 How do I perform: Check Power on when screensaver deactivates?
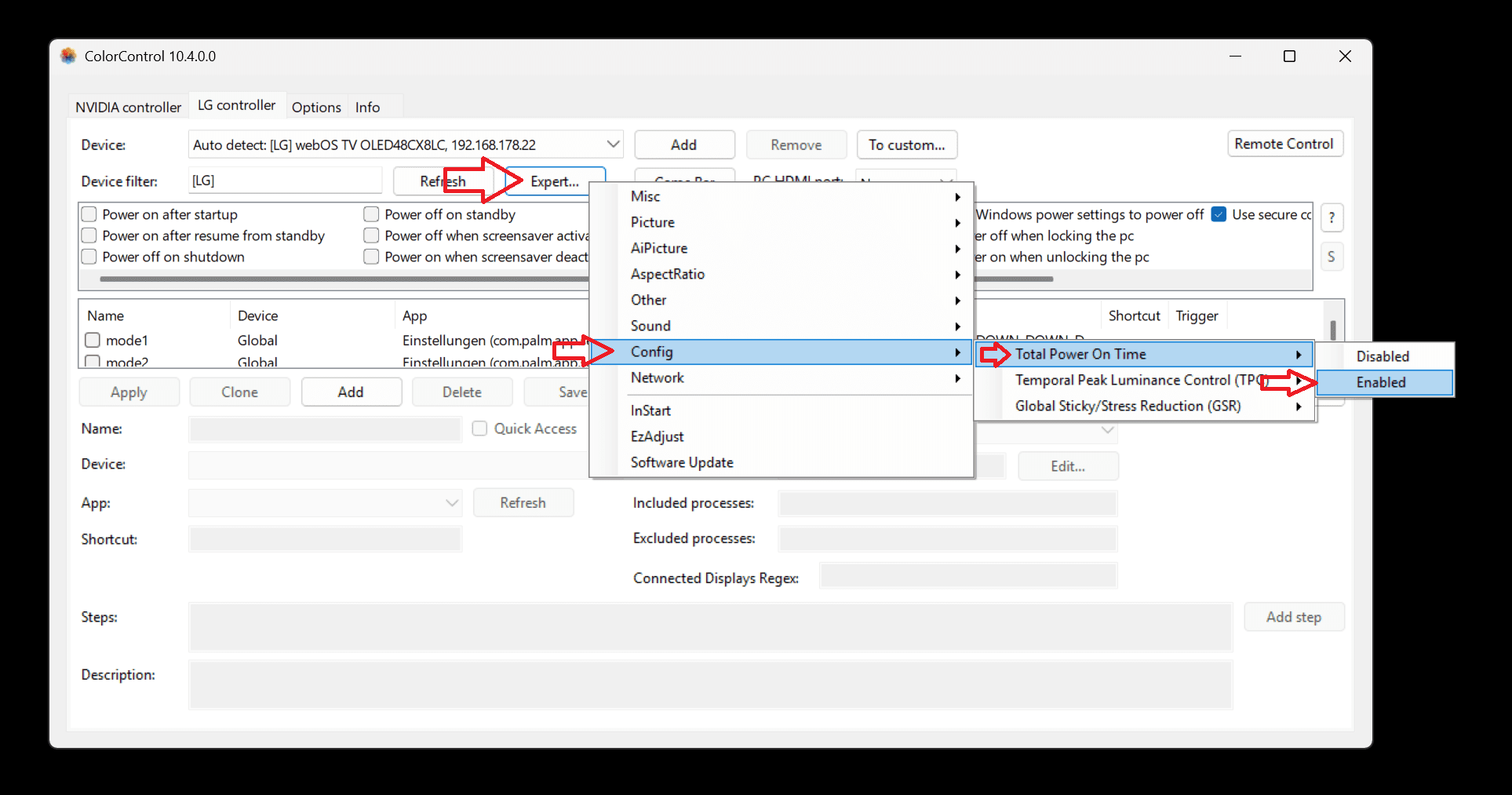click(x=371, y=257)
